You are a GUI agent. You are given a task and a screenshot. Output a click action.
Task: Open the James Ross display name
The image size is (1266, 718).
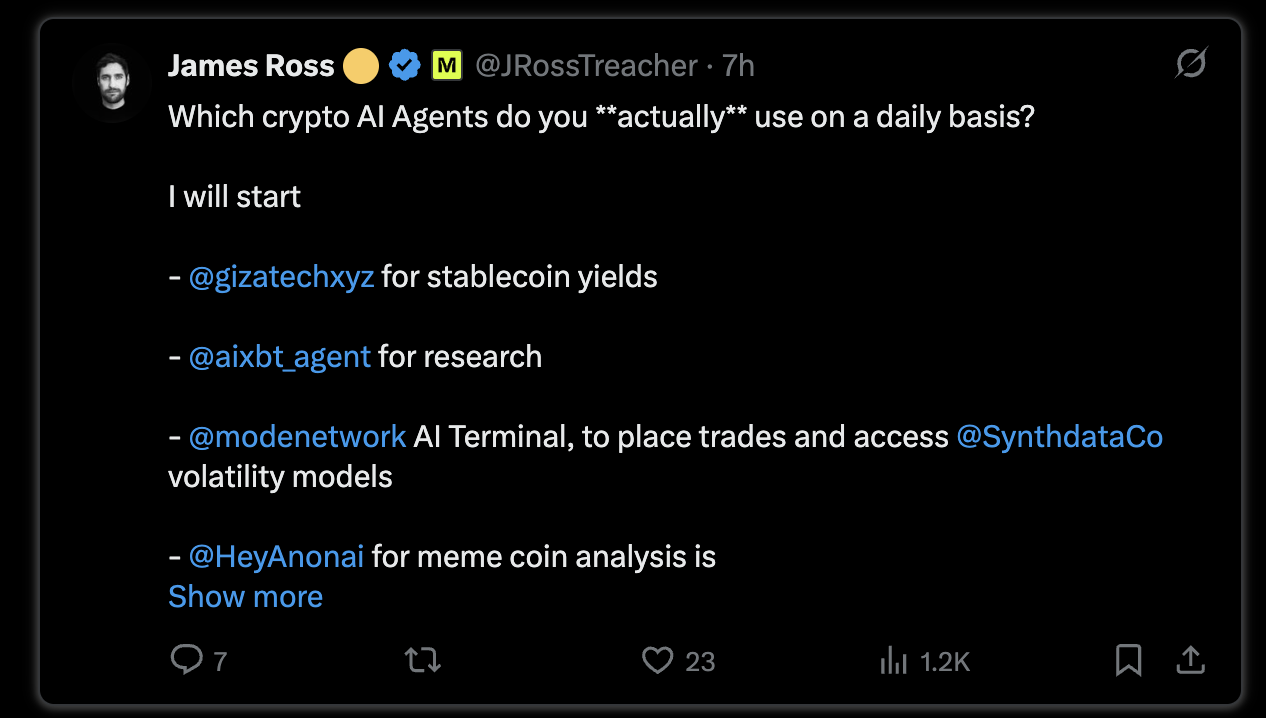251,66
